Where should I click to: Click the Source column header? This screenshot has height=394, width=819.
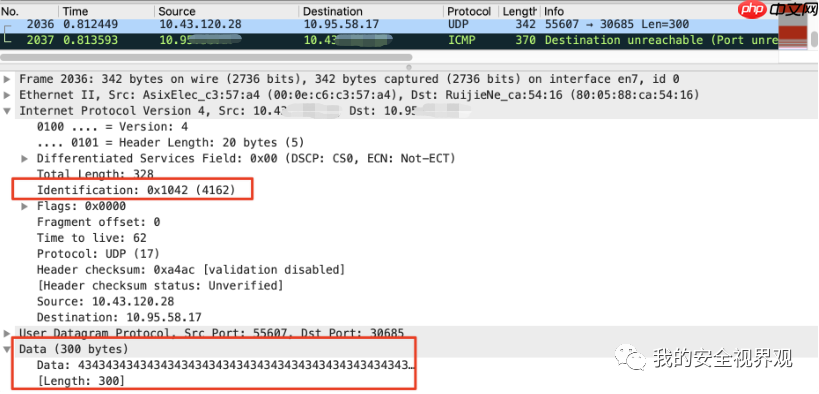pos(227,11)
